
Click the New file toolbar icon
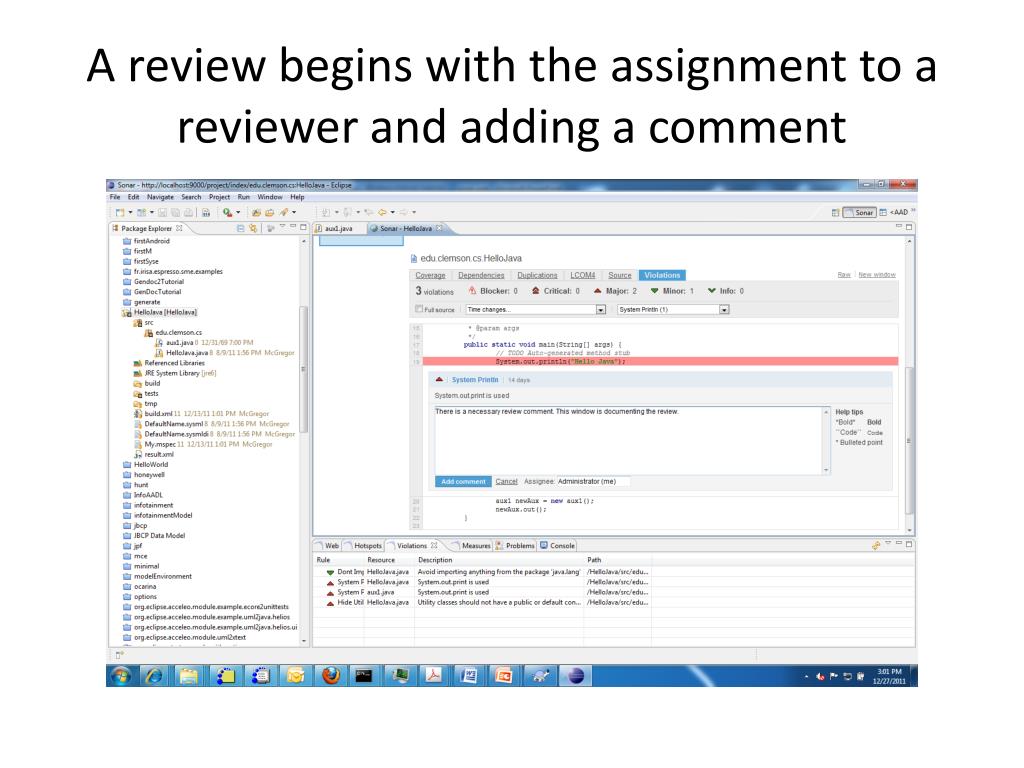[x=120, y=212]
